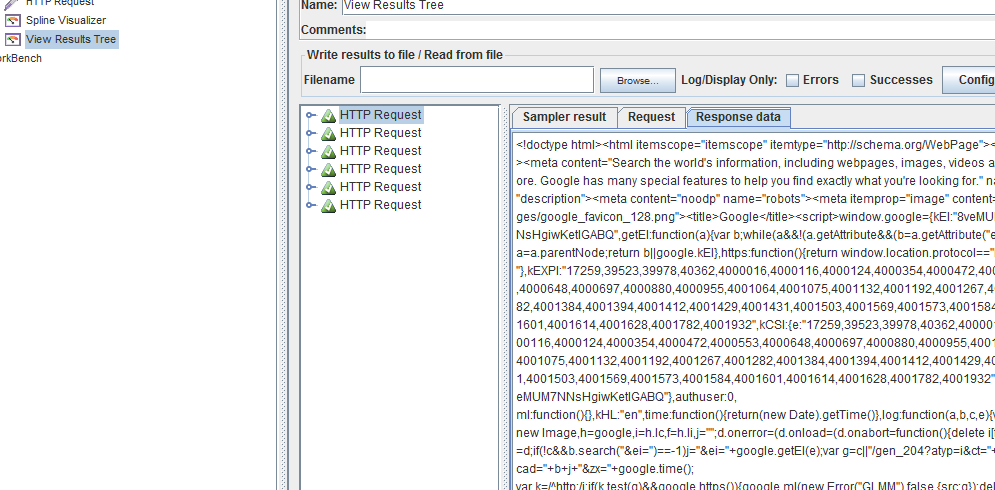Viewport: 995px width, 490px height.
Task: Expand the second HTTP Request result node
Action: click(x=310, y=133)
